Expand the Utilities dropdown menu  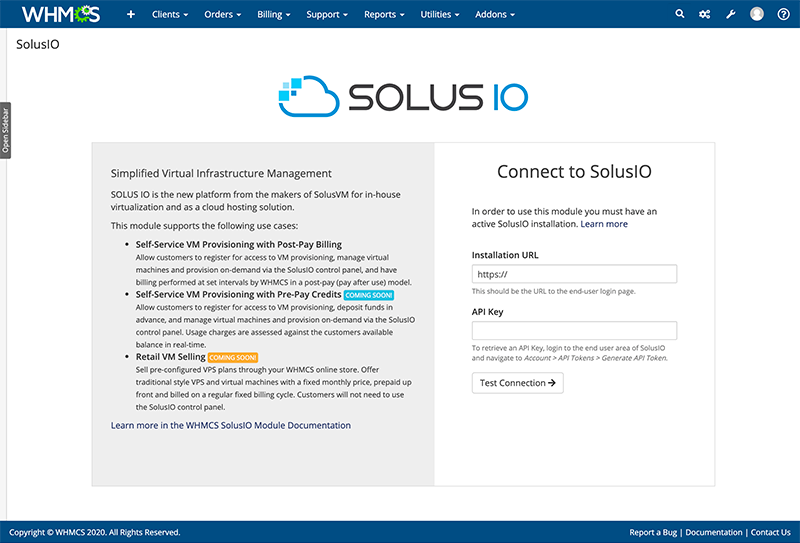[441, 15]
